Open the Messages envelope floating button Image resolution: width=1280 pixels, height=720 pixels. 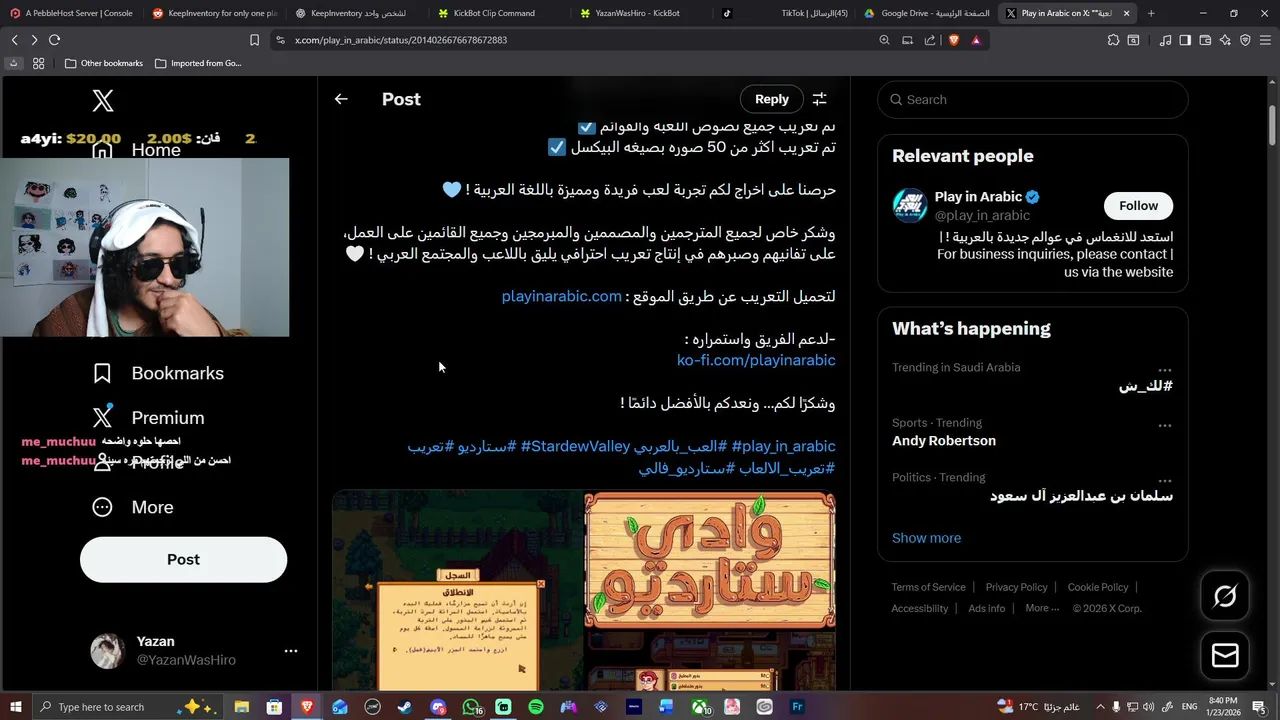click(x=1224, y=656)
